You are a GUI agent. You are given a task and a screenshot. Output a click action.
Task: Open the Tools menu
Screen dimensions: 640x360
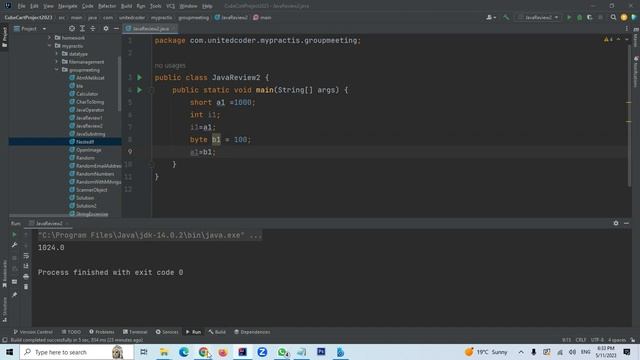(x=156, y=6)
